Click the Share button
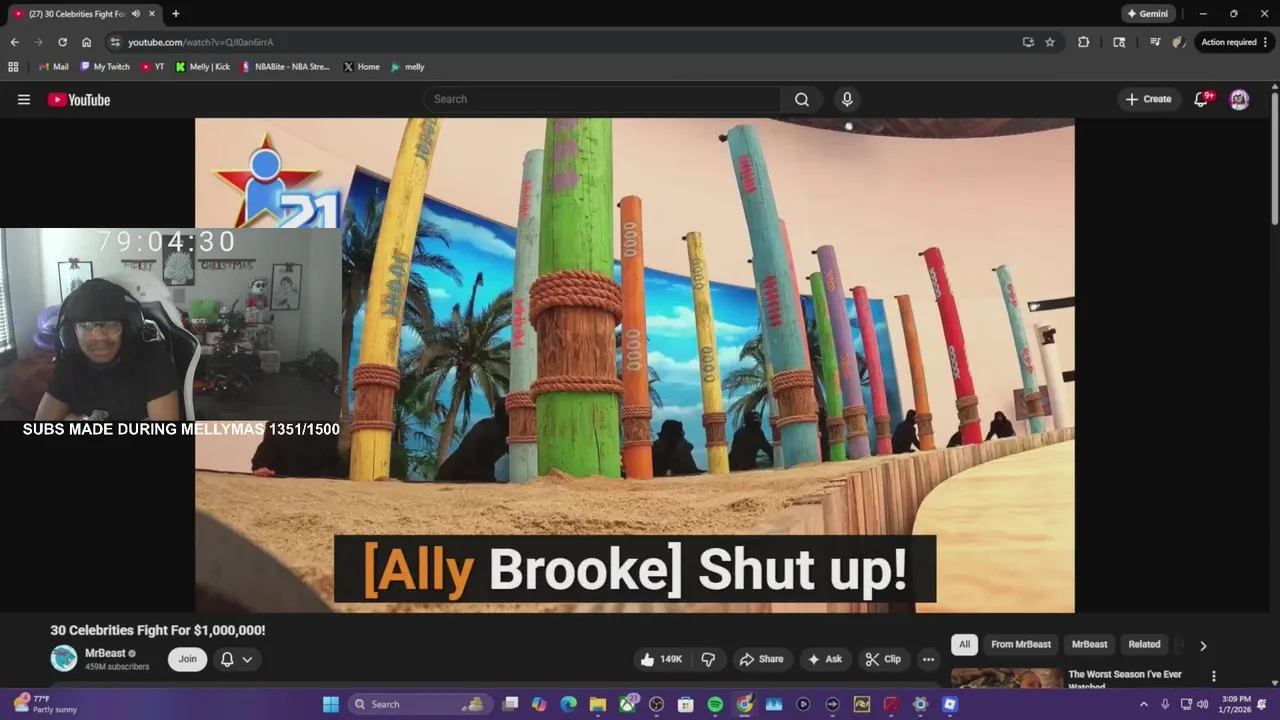1280x720 pixels. point(761,659)
